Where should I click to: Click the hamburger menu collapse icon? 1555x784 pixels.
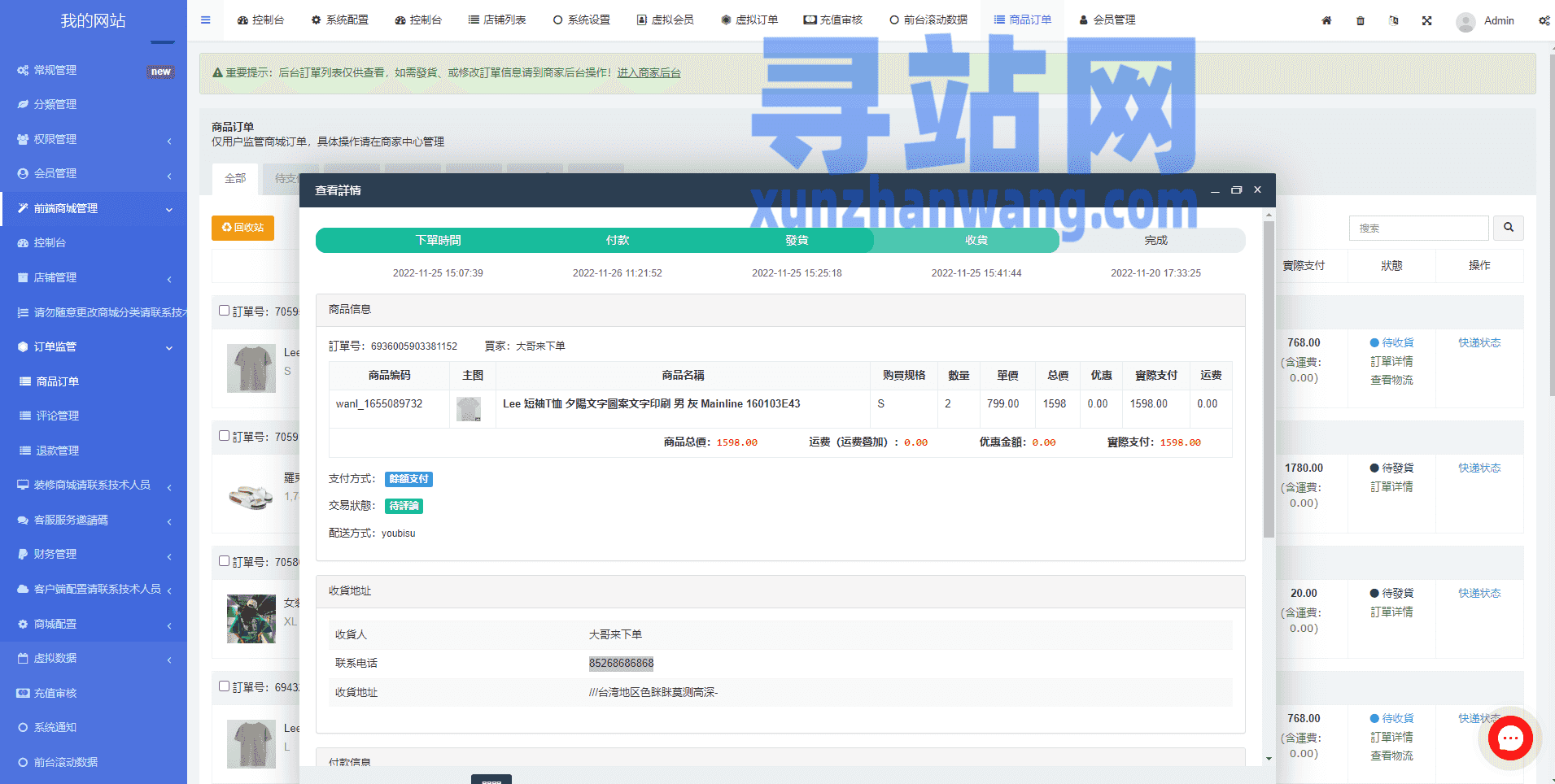(205, 20)
